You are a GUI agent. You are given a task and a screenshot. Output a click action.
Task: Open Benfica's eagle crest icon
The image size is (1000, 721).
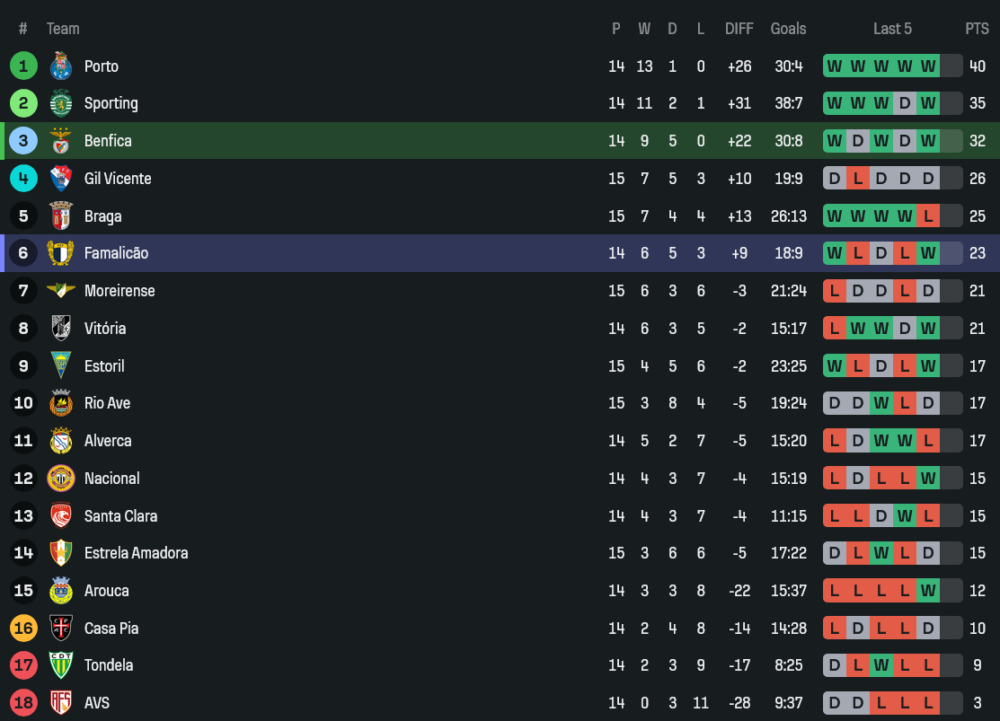click(61, 141)
